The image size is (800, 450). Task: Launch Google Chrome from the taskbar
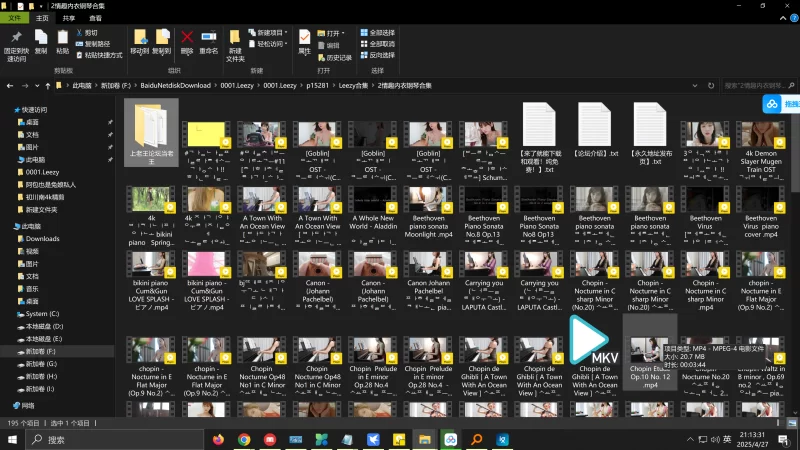tap(243, 439)
